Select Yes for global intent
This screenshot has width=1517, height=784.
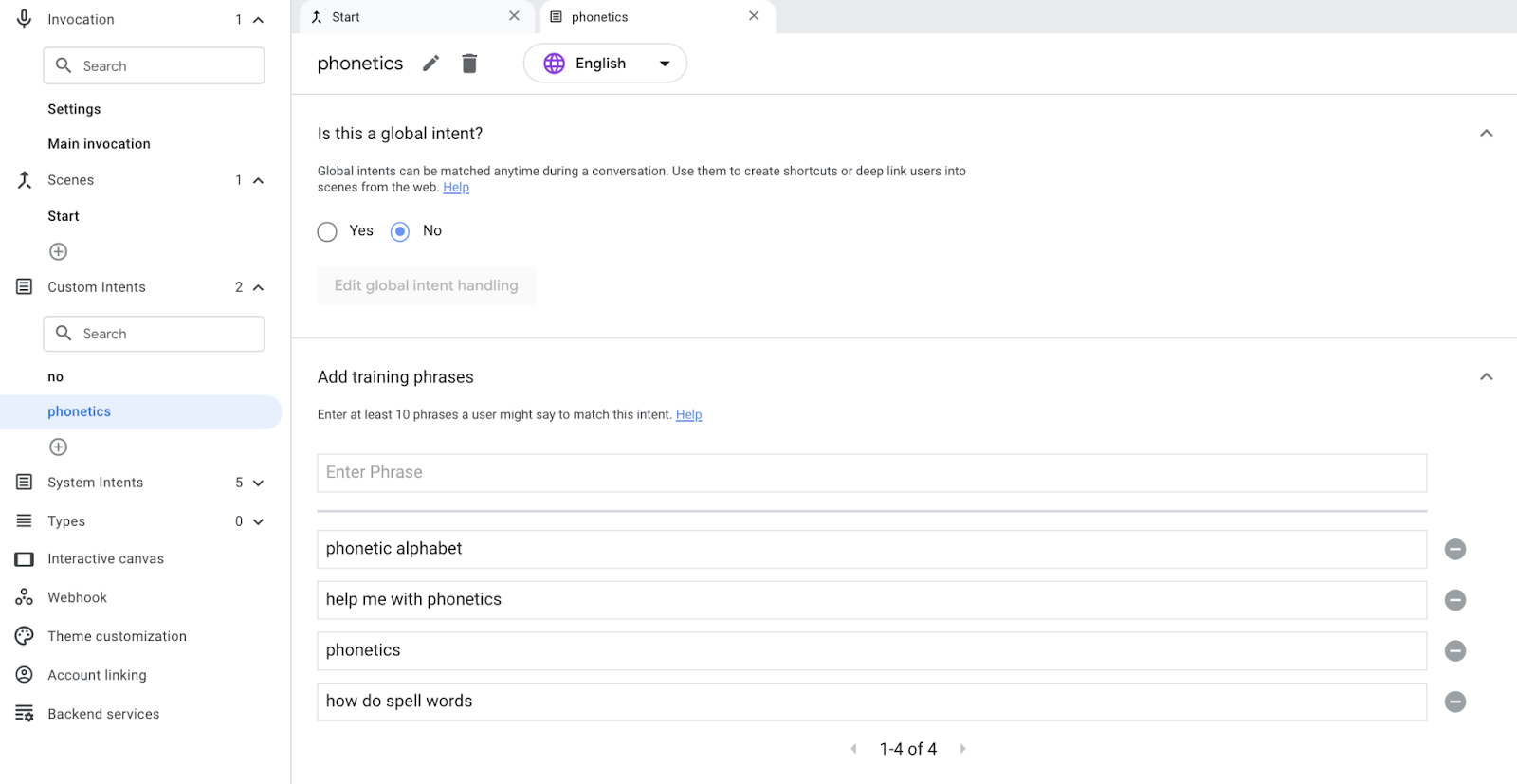(x=327, y=232)
